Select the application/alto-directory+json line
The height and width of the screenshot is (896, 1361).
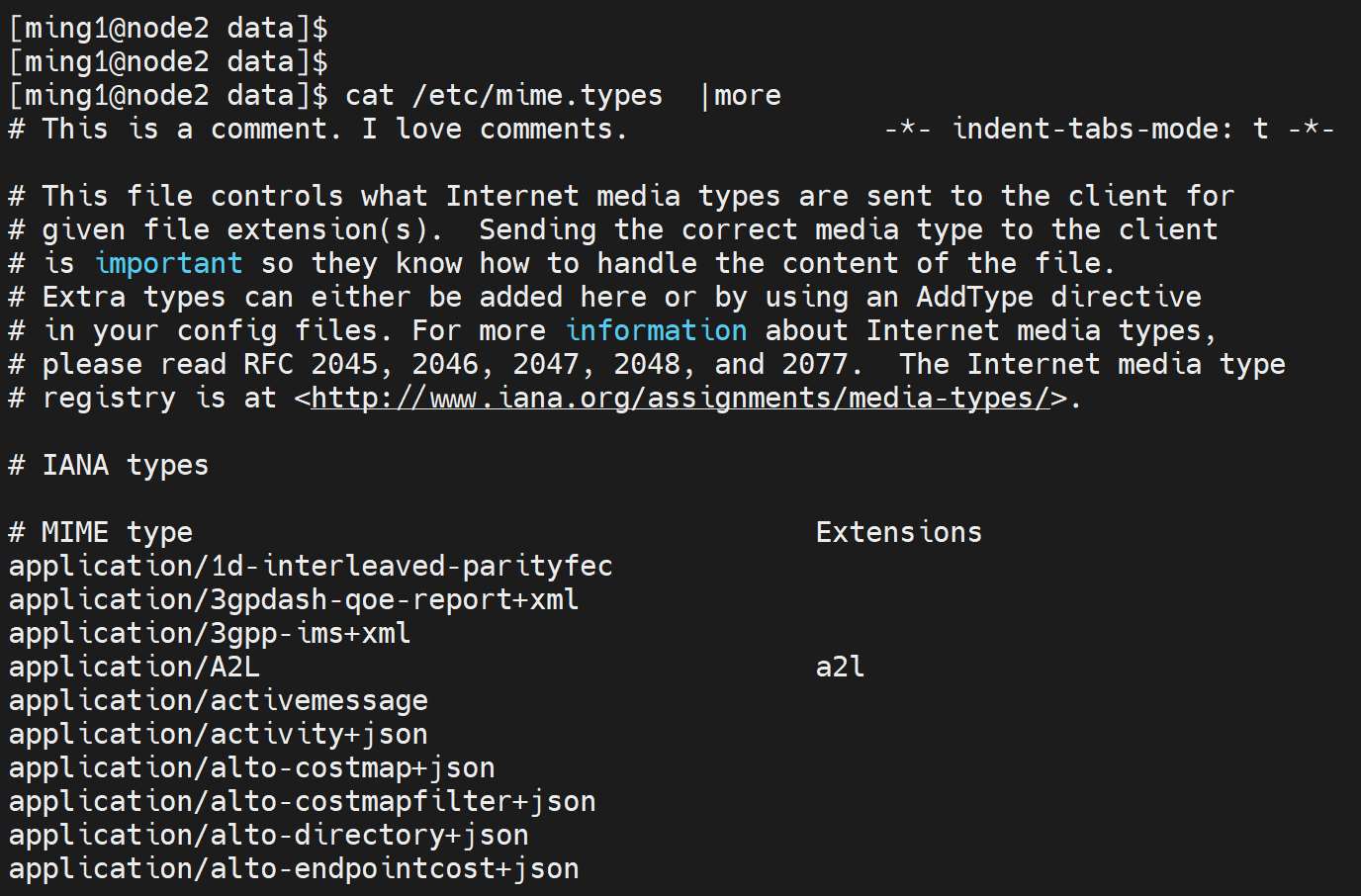(x=269, y=835)
